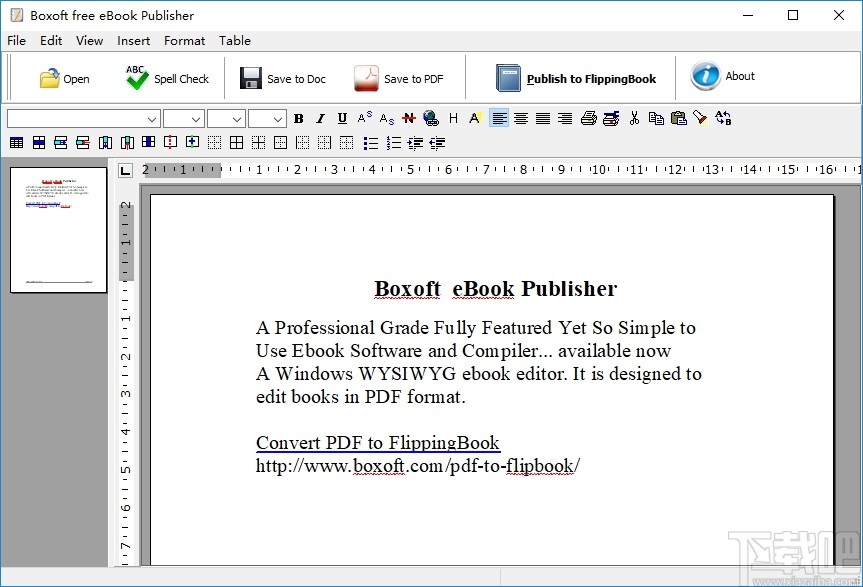
Task: Toggle bold formatting
Action: pyautogui.click(x=298, y=118)
